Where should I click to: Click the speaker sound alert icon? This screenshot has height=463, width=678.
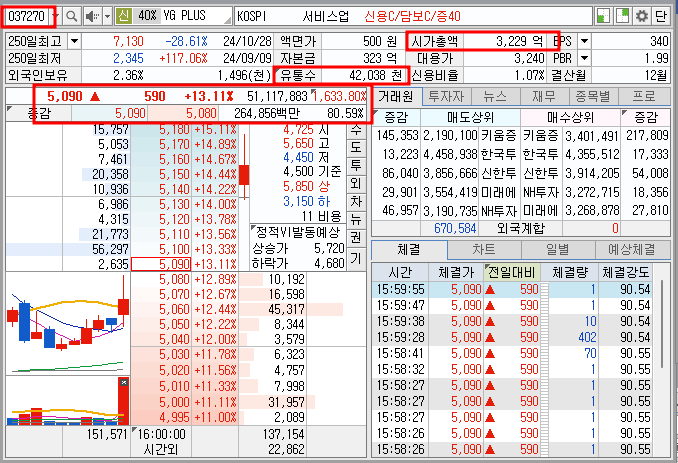coord(92,16)
